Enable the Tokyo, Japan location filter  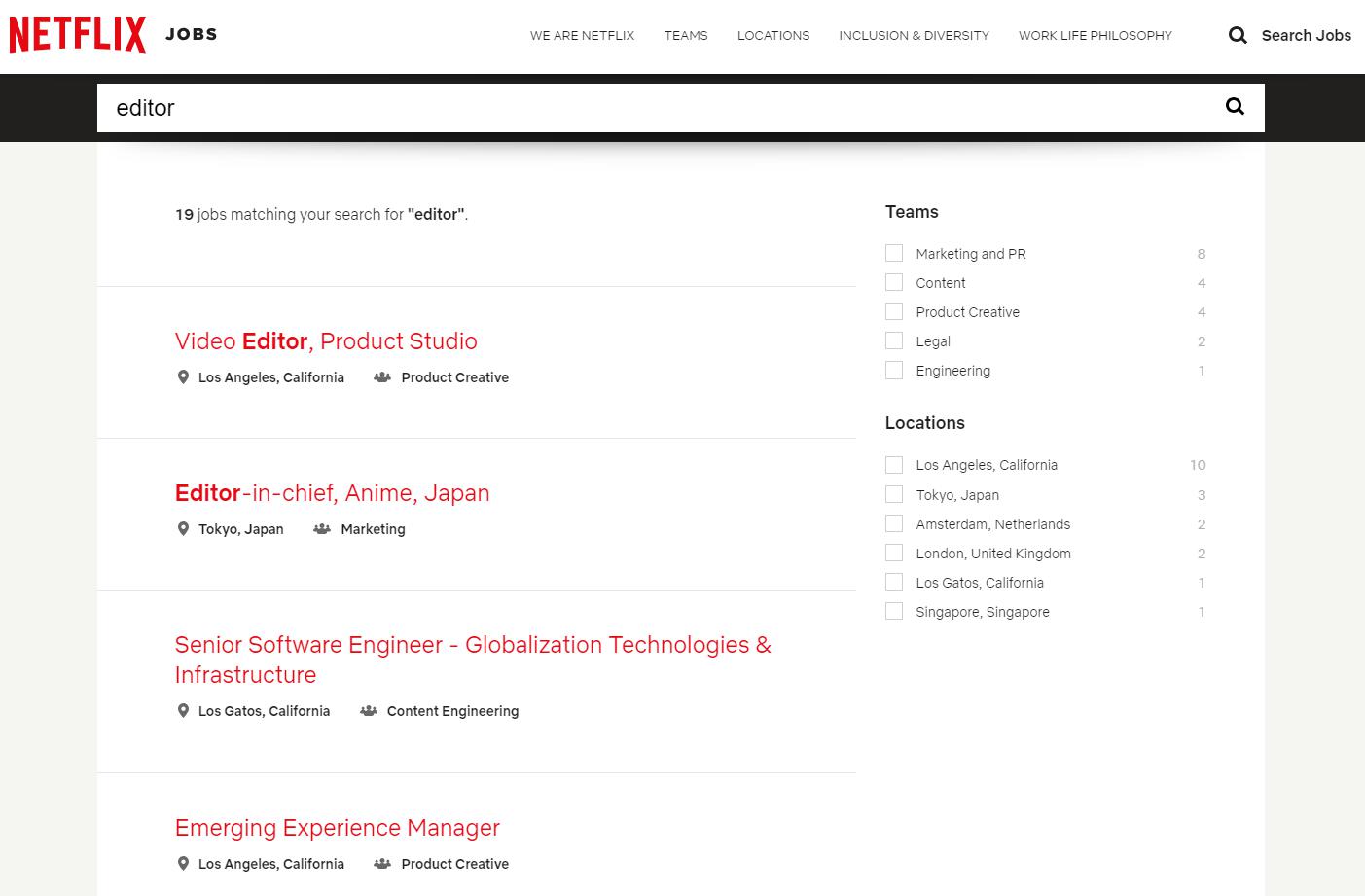[x=894, y=494]
